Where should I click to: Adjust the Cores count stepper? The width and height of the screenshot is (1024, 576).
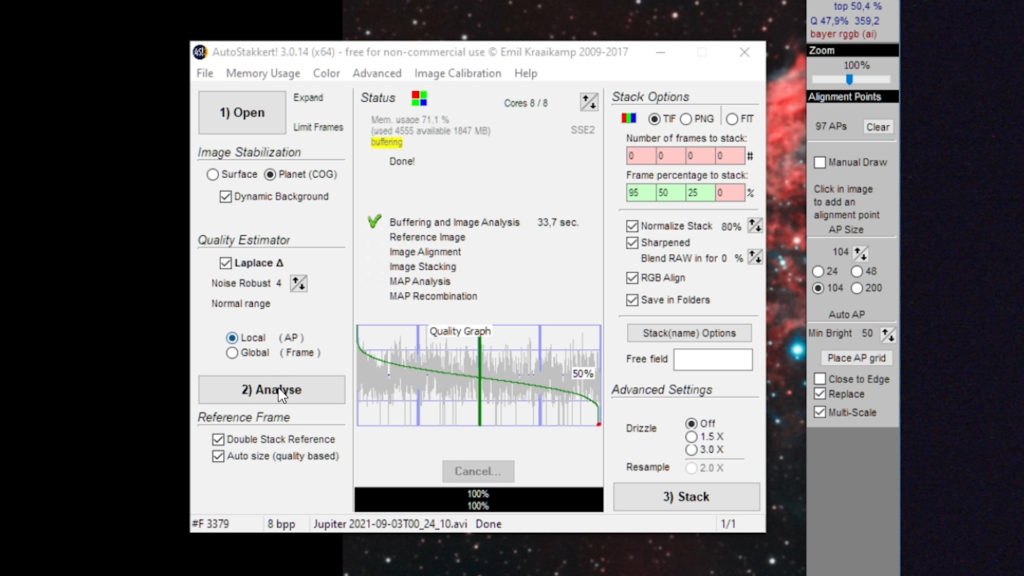click(588, 102)
